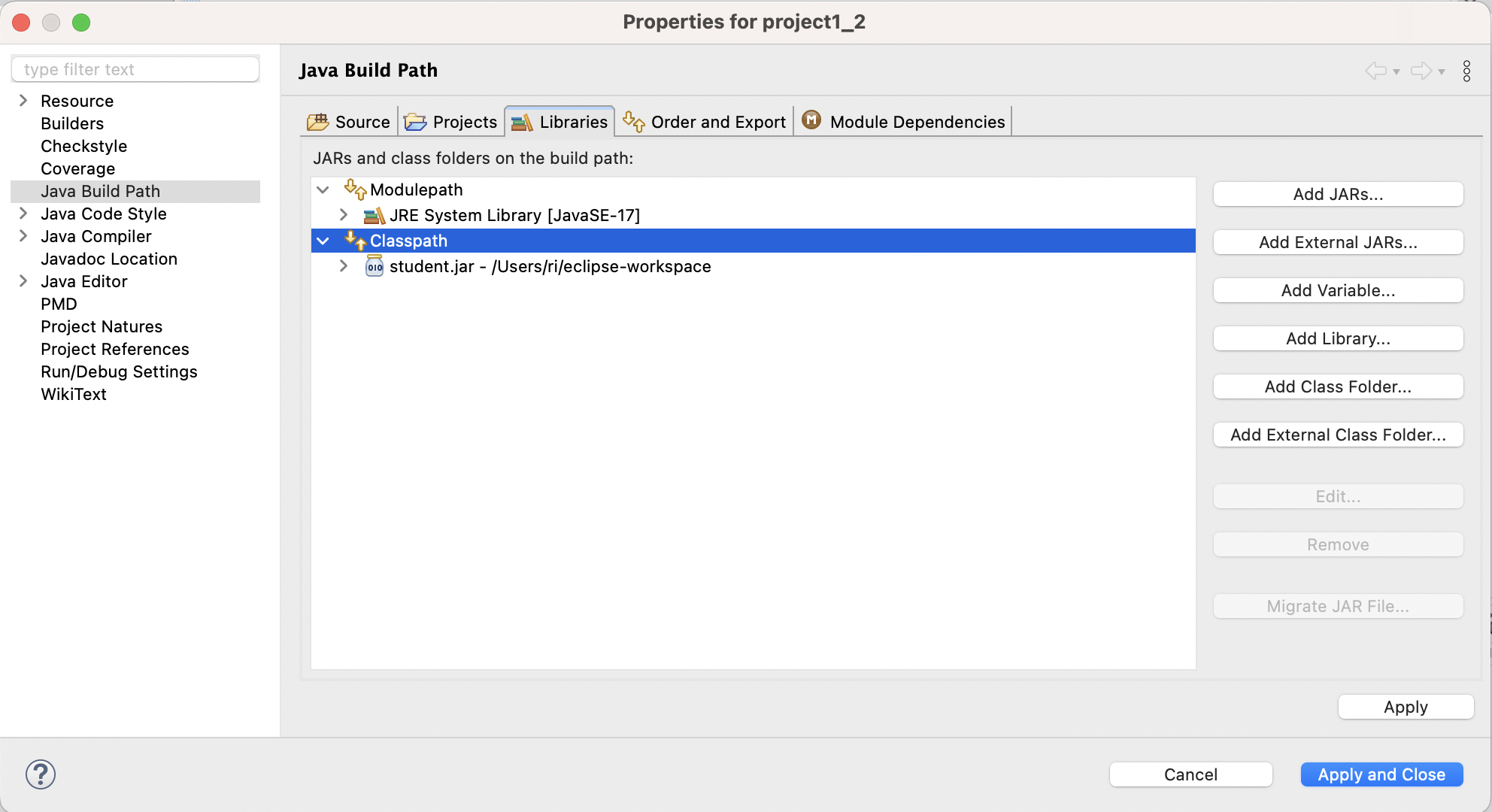This screenshot has width=1492, height=812.
Task: Switch to the Source tab
Action: tap(349, 122)
